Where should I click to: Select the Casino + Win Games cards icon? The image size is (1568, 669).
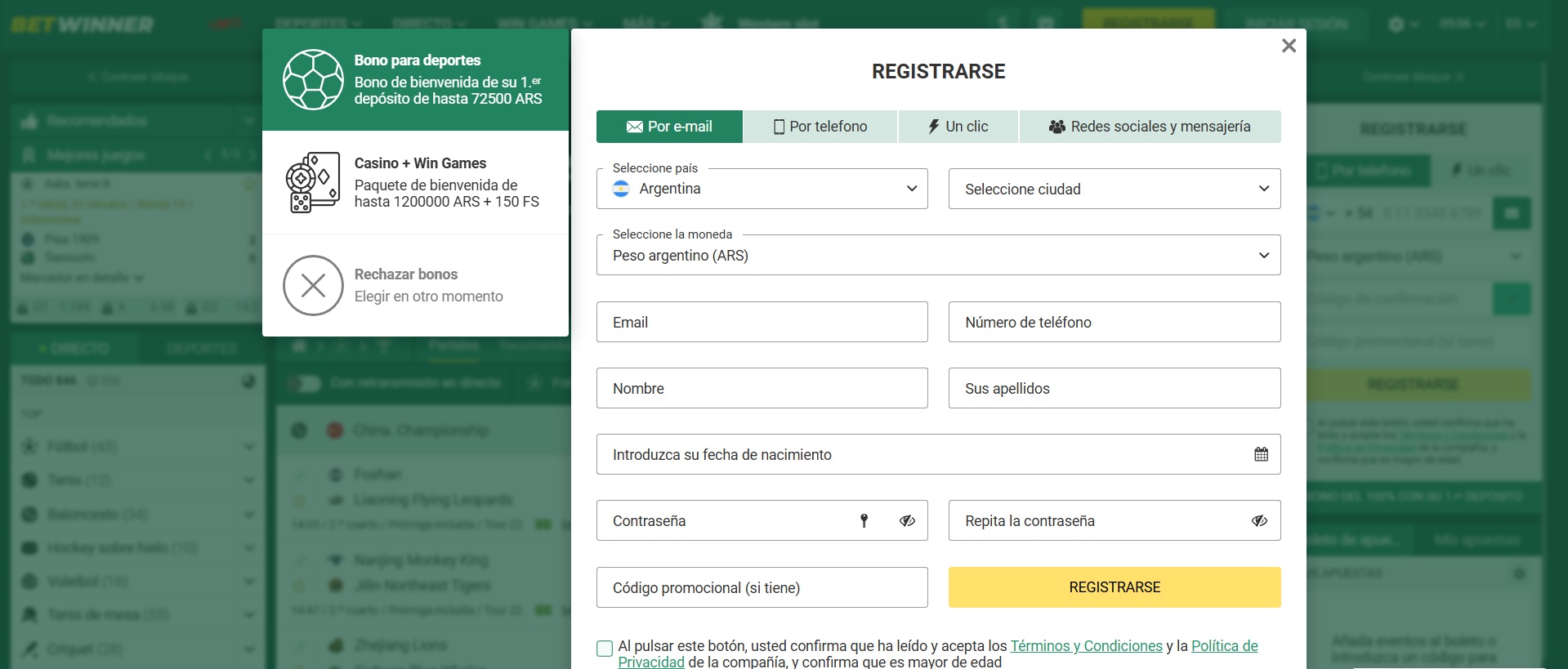[313, 182]
